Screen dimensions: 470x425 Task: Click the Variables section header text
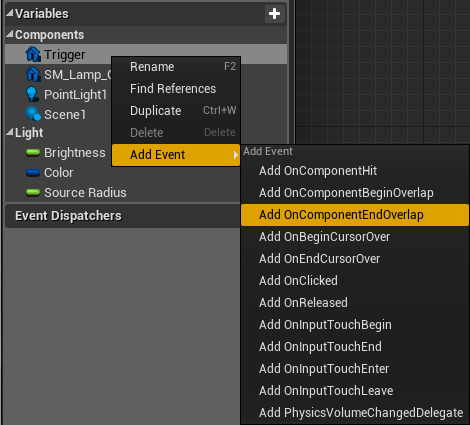[42, 14]
